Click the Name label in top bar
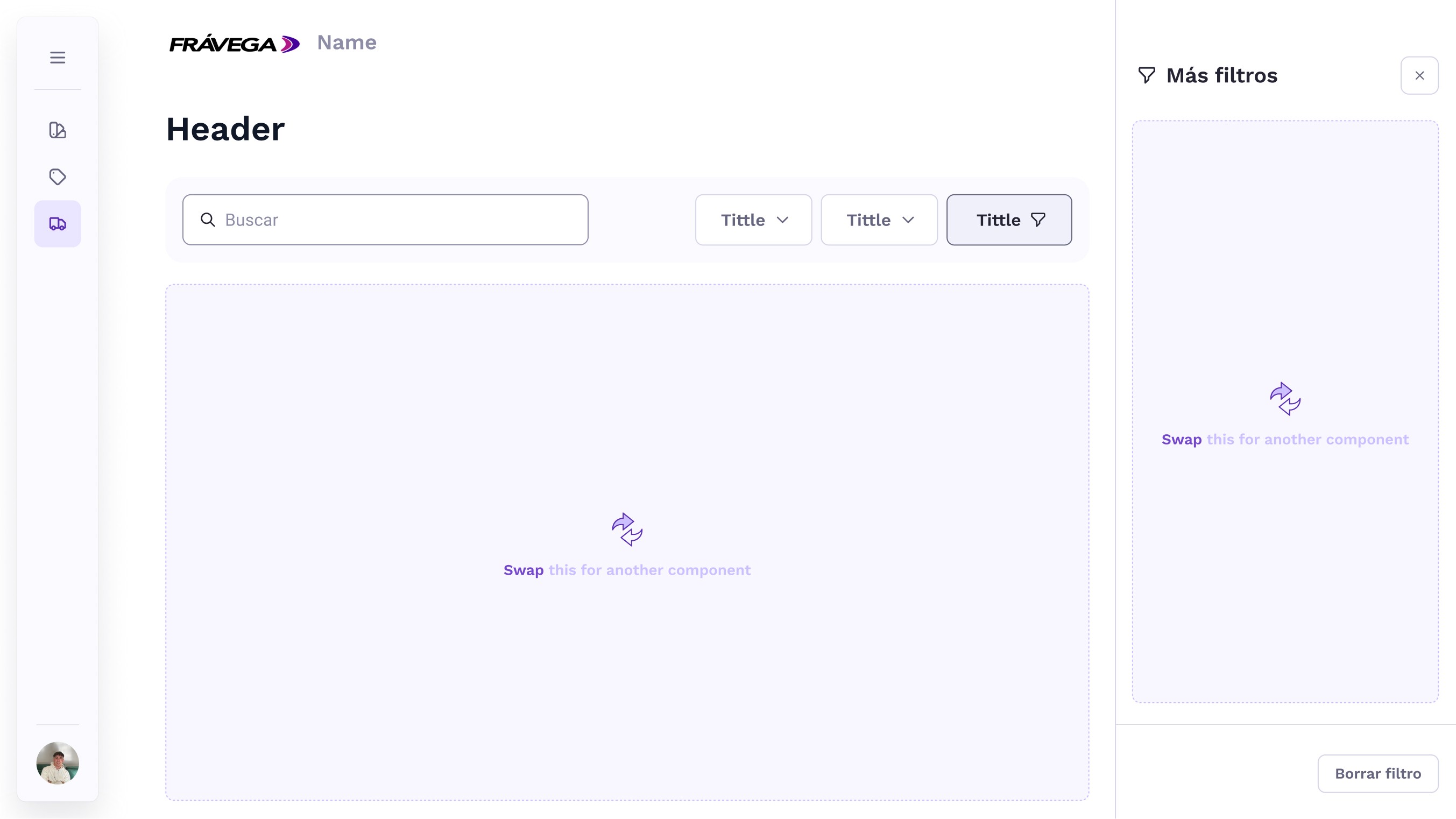This screenshot has height=819, width=1456. click(x=347, y=43)
